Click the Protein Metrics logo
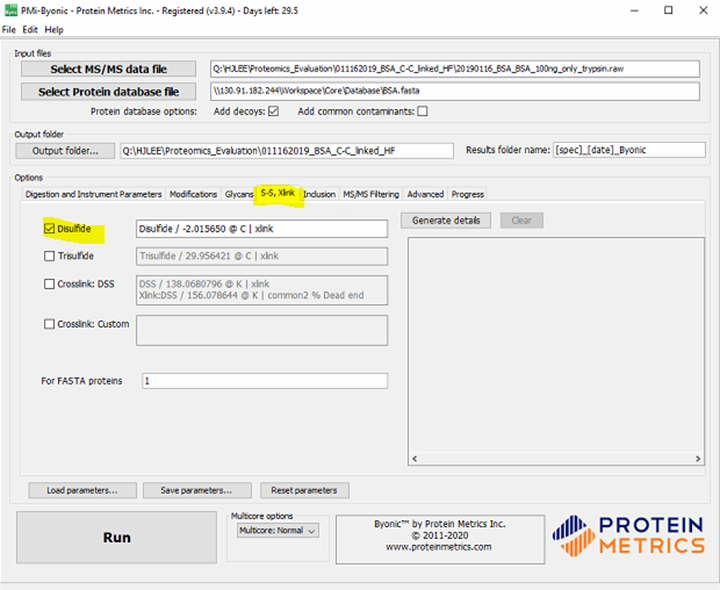 [x=629, y=536]
